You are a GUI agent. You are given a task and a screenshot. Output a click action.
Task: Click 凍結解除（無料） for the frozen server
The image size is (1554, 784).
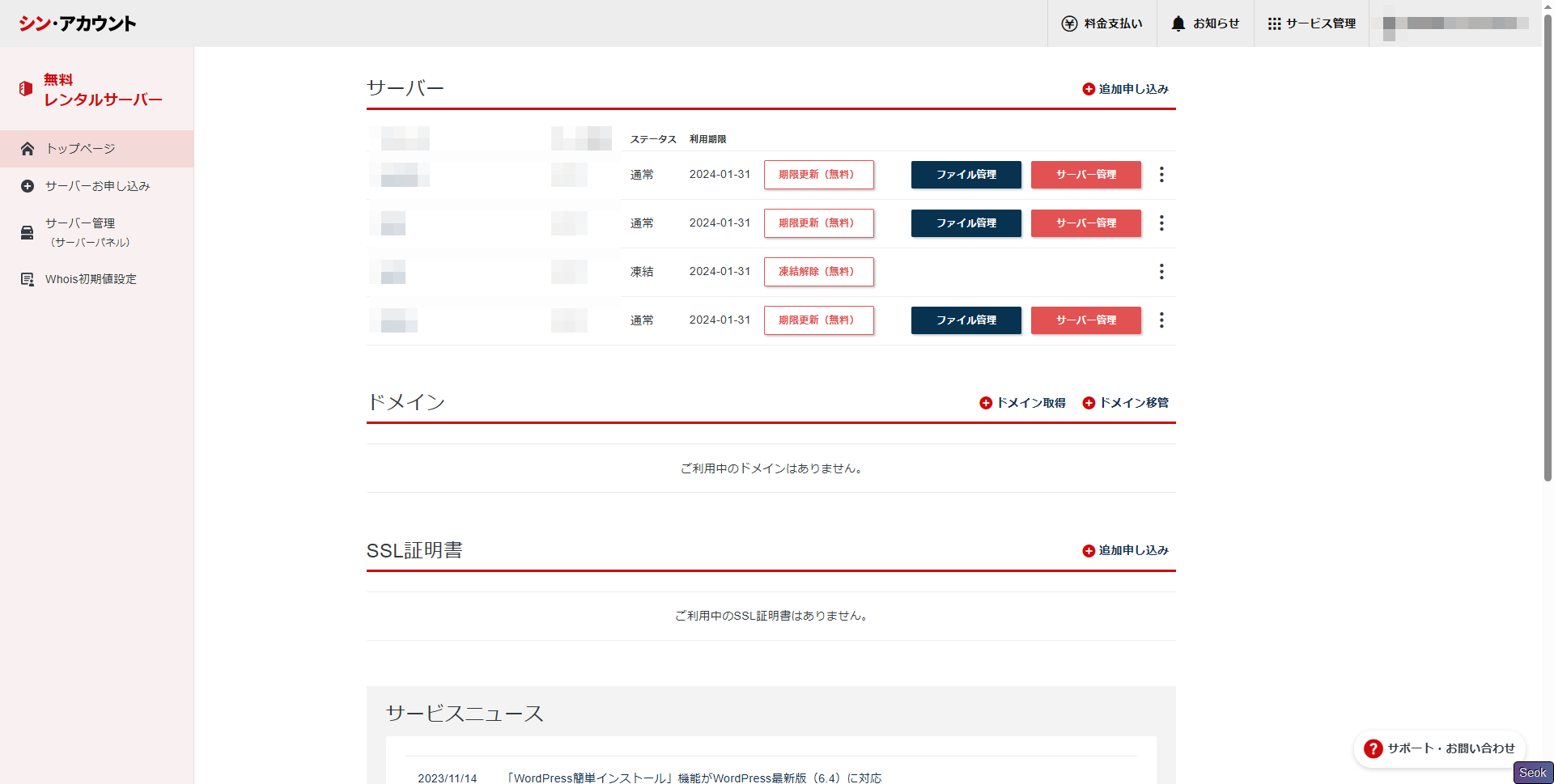[818, 272]
